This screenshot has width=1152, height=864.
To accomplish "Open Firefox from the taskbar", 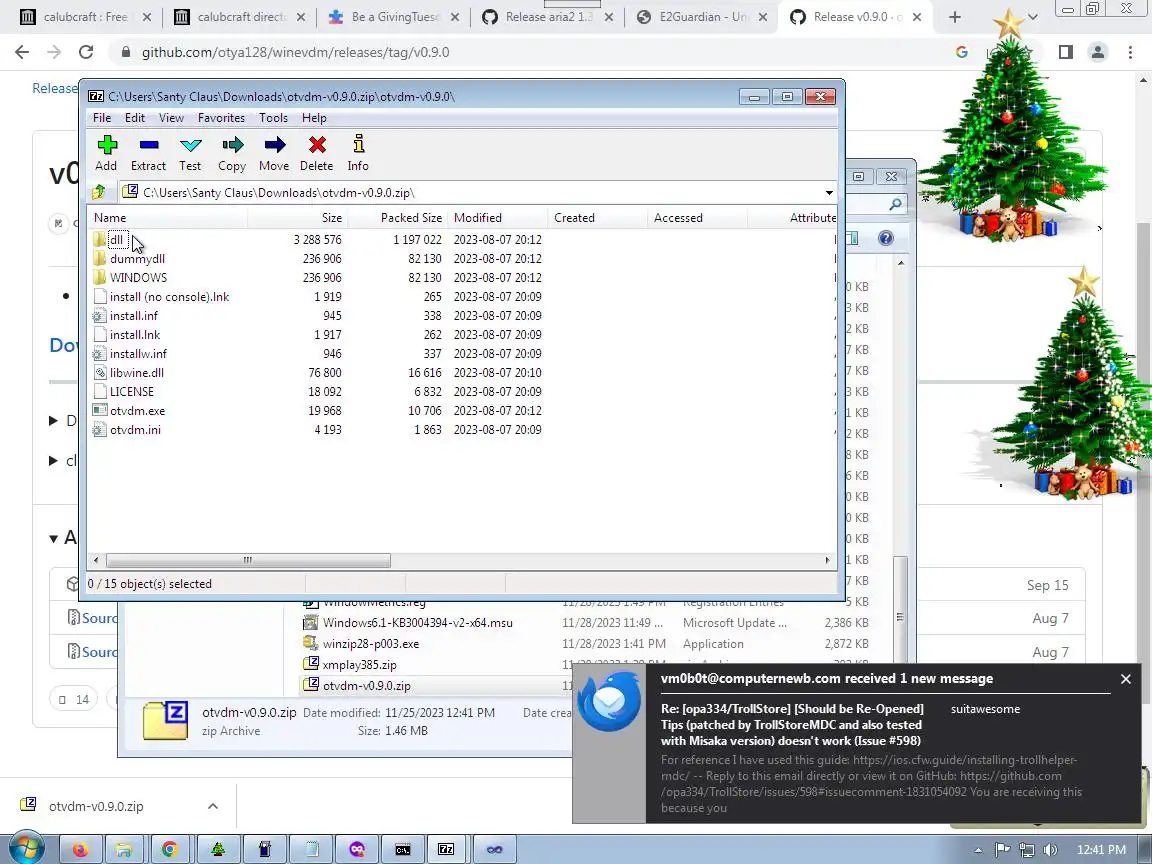I will point(80,849).
